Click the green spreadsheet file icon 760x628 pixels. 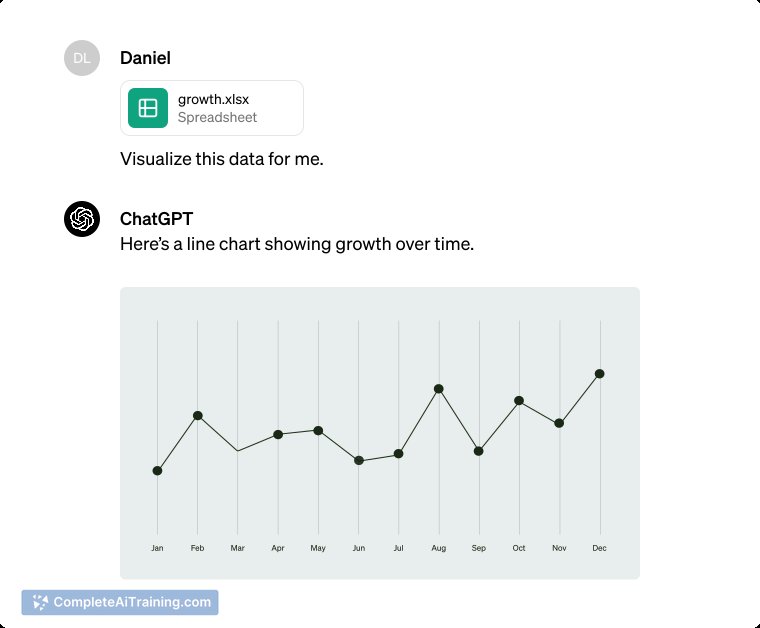148,108
